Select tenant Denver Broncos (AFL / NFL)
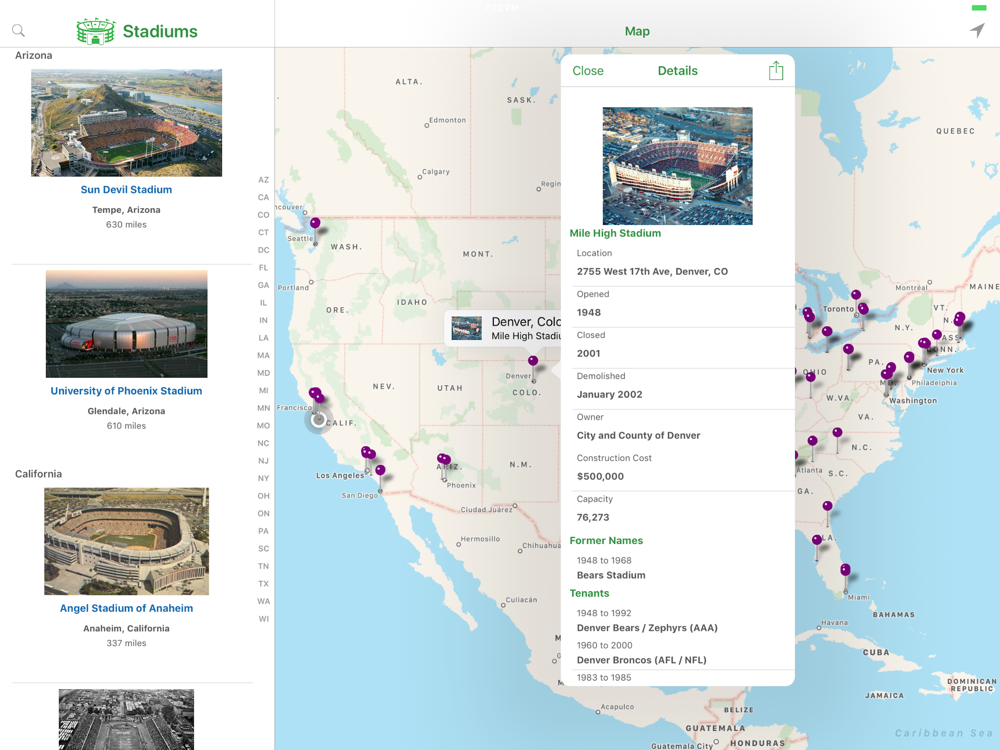1000x750 pixels. (642, 660)
